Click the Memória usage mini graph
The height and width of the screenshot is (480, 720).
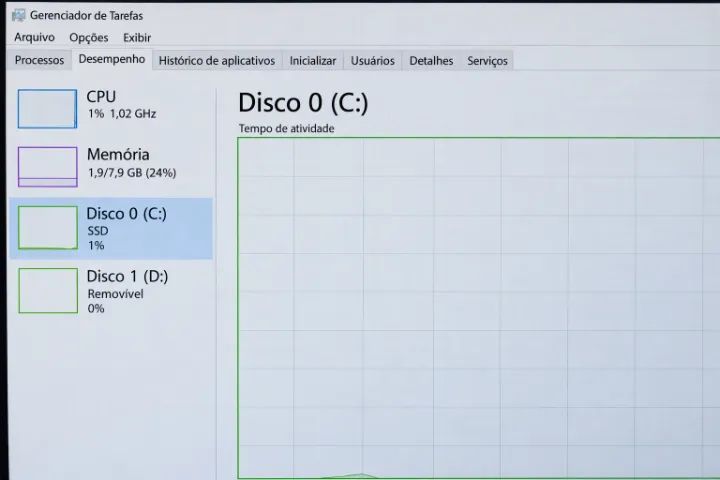coord(47,167)
